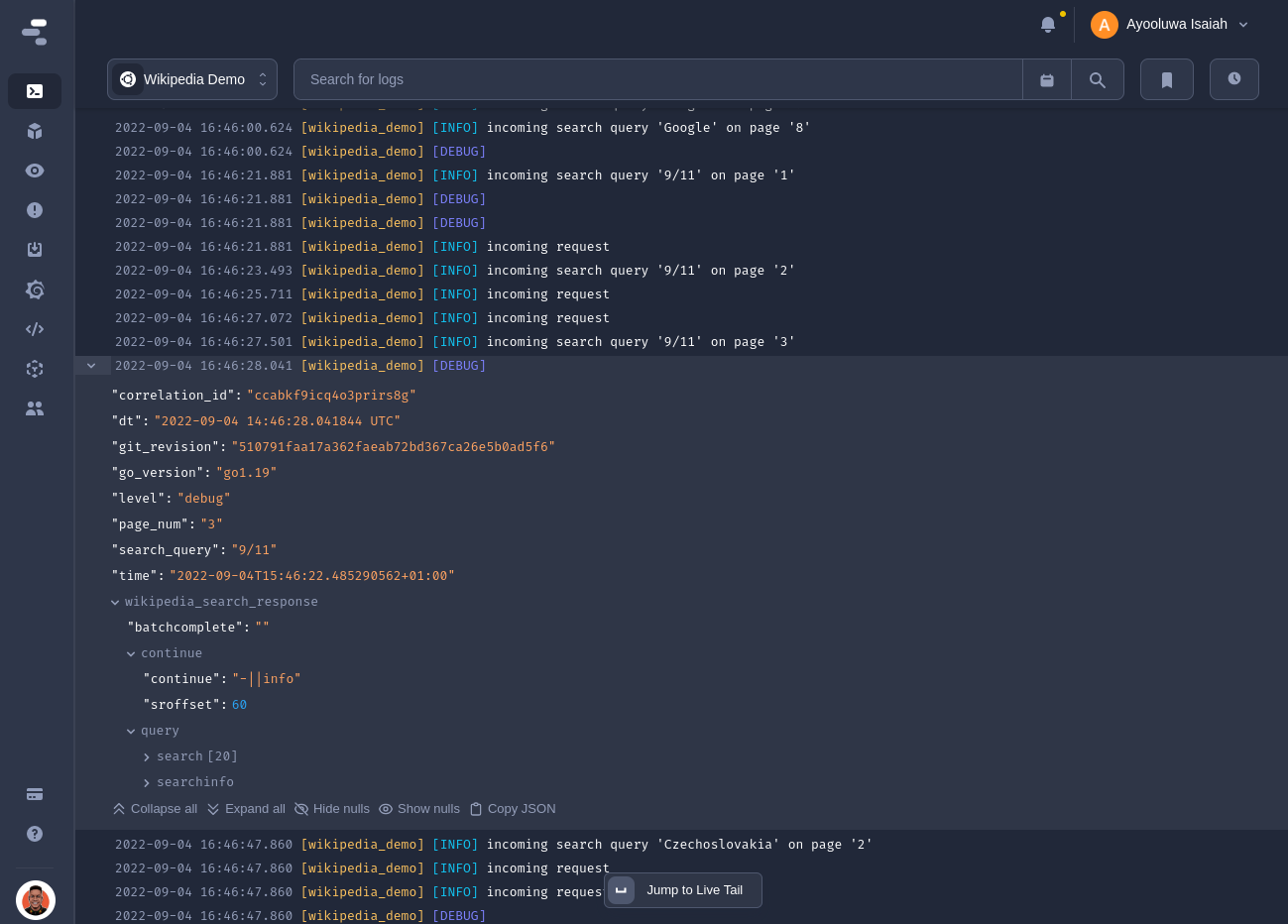
Task: Click the eye icon in the left sidebar
Action: [35, 171]
